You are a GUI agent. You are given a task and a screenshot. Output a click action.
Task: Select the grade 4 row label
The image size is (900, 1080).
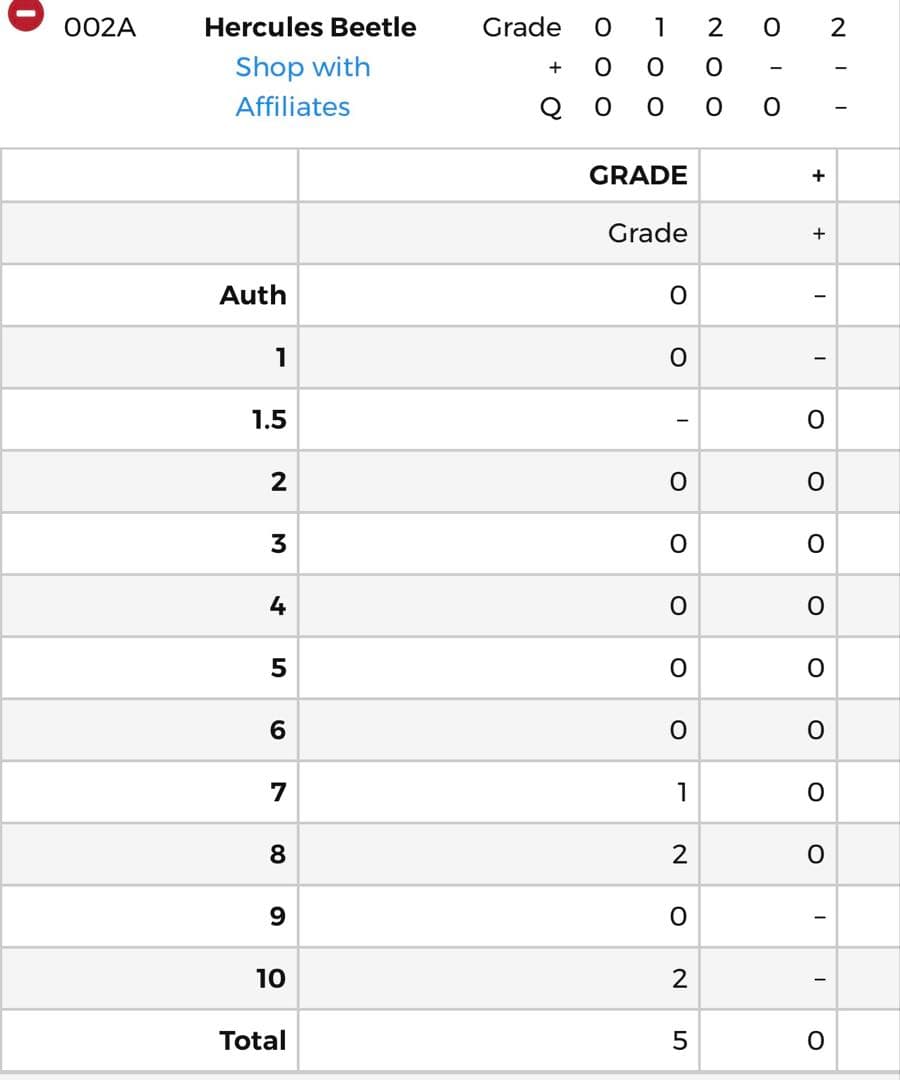tap(278, 605)
